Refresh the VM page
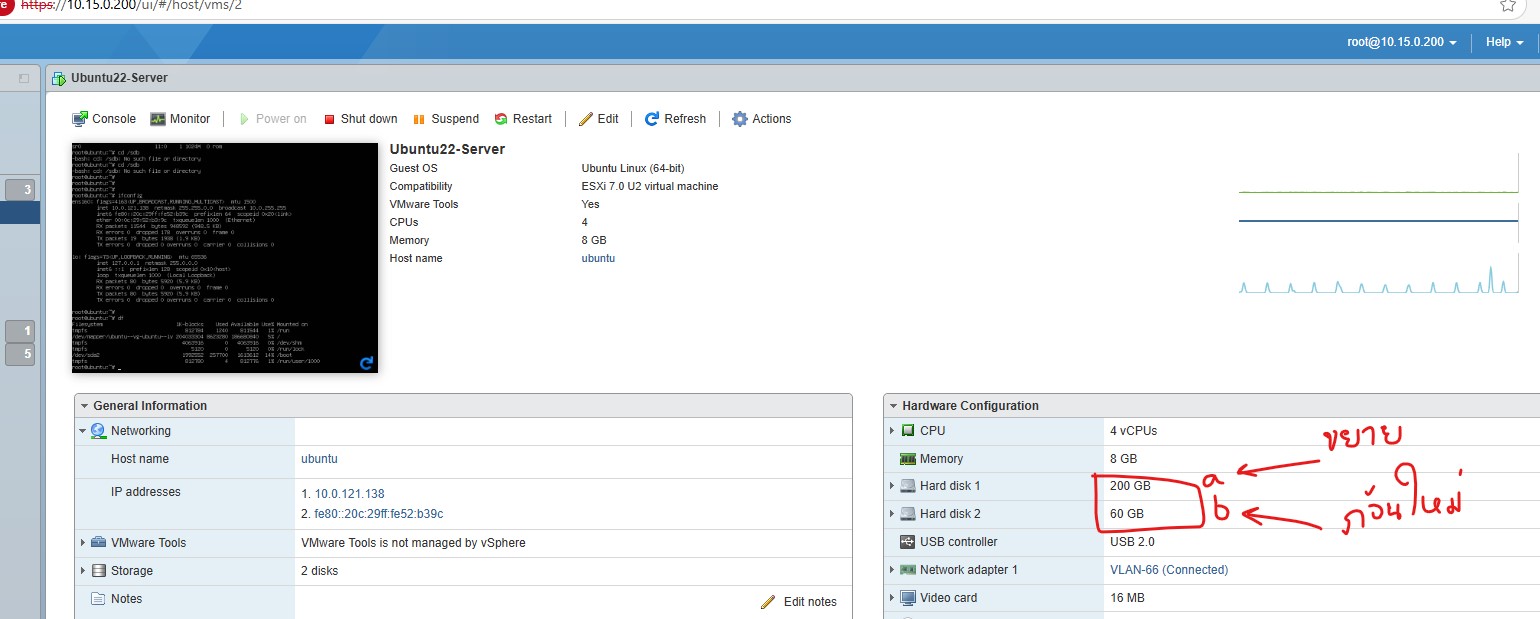1540x619 pixels. (x=675, y=119)
